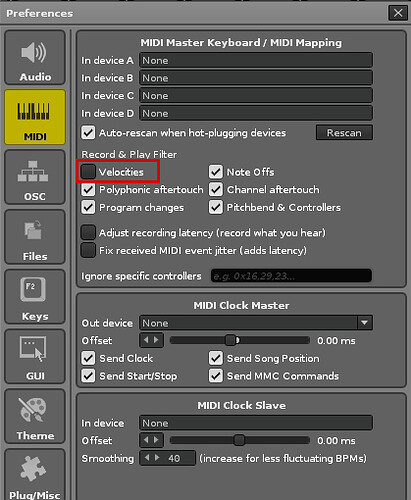411x500 pixels.
Task: Toggle Adjust recording latency checkbox
Action: click(88, 233)
